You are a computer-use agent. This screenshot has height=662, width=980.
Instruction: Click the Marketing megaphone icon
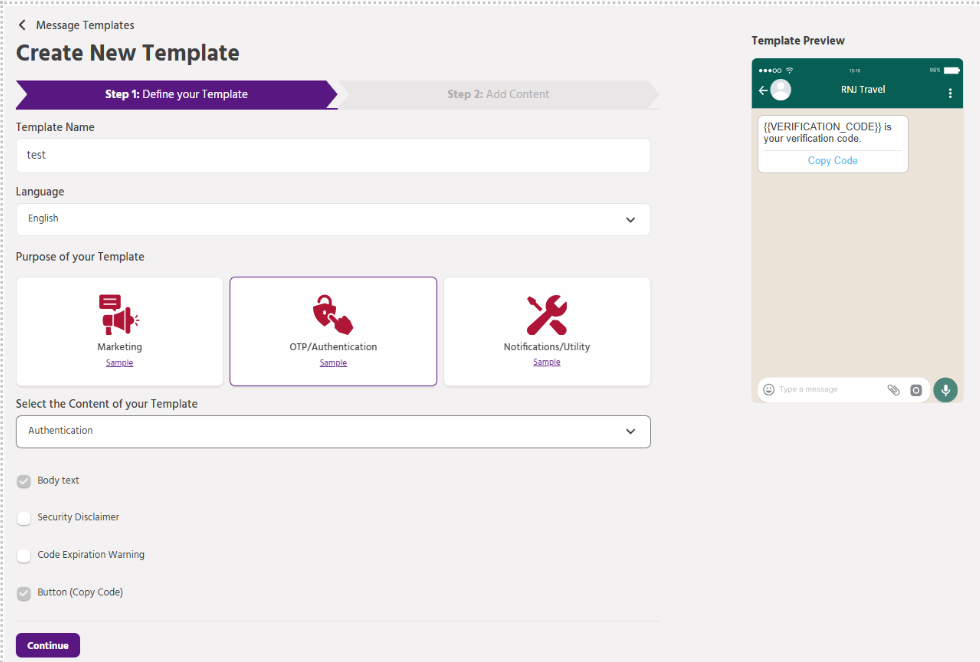coord(119,315)
